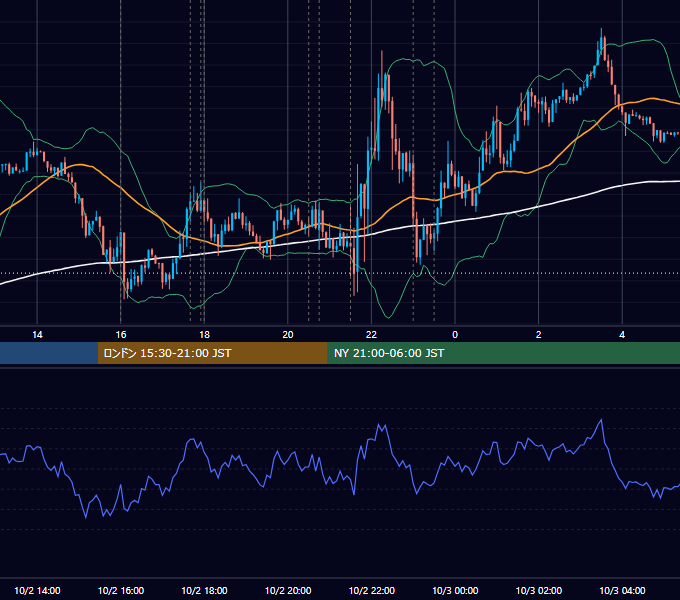Viewport: 680px width, 600px height.
Task: Click the 10/3 02:00 timestamp label
Action: [539, 590]
